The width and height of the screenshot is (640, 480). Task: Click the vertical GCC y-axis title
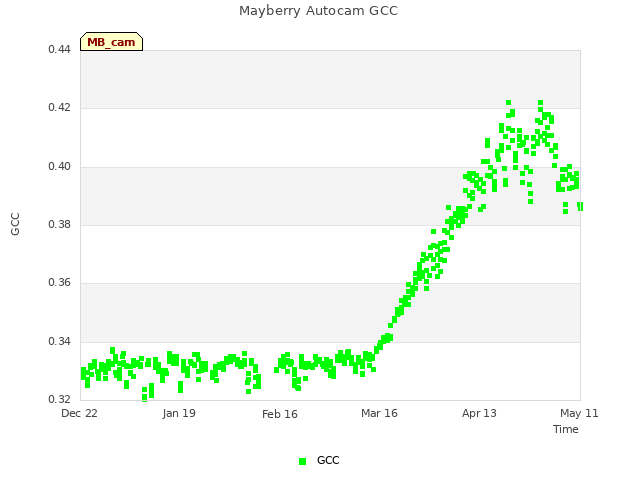15,224
